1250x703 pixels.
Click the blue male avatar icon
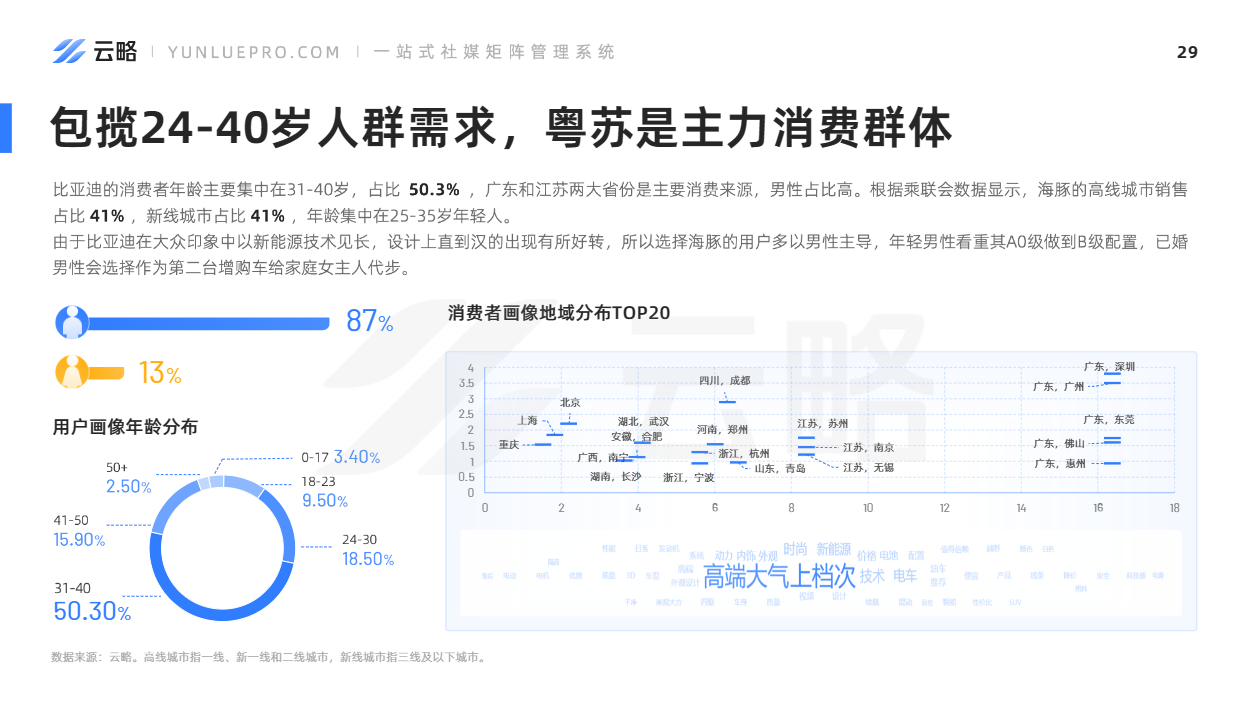coord(72,322)
